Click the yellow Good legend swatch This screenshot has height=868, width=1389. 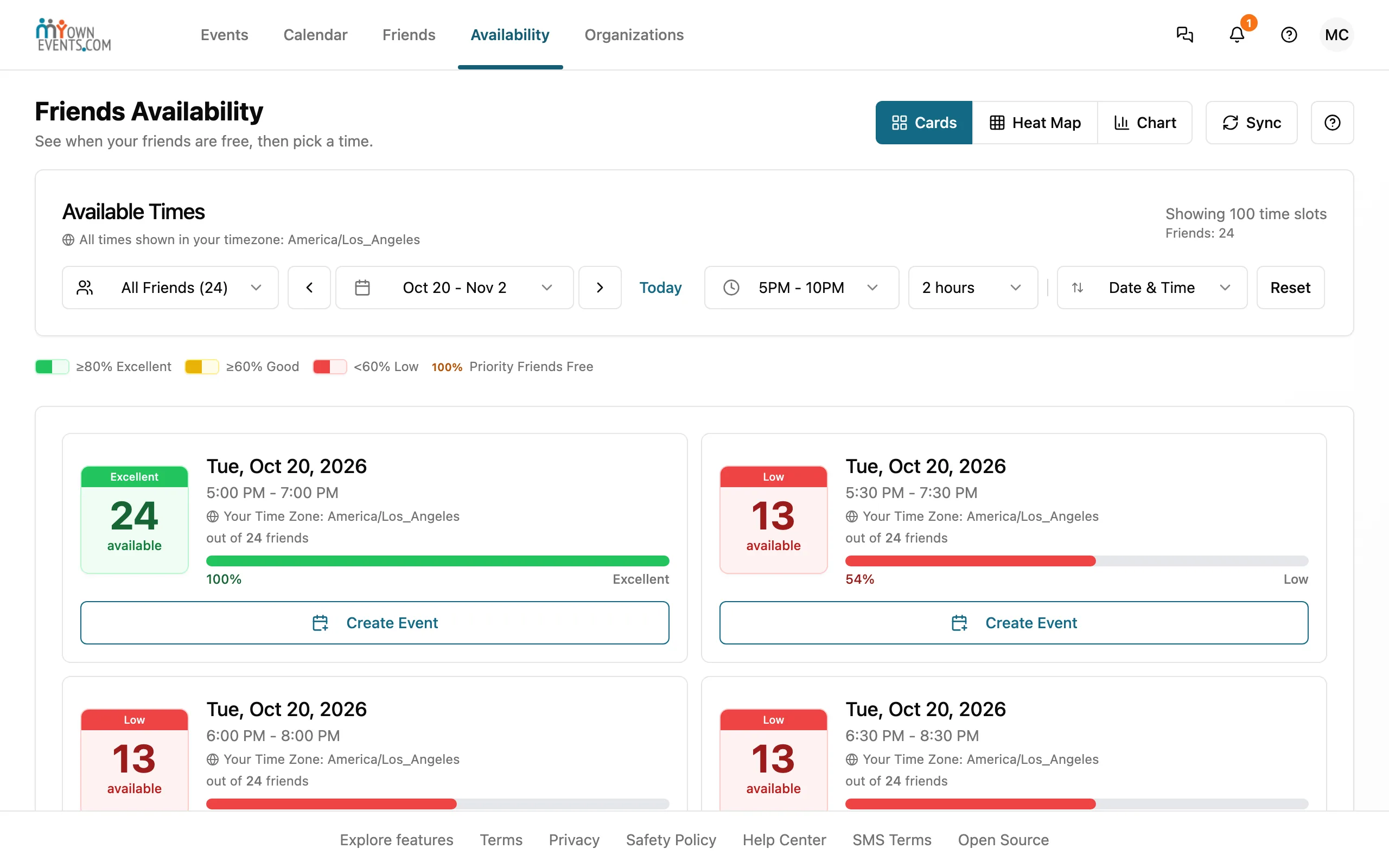click(201, 366)
